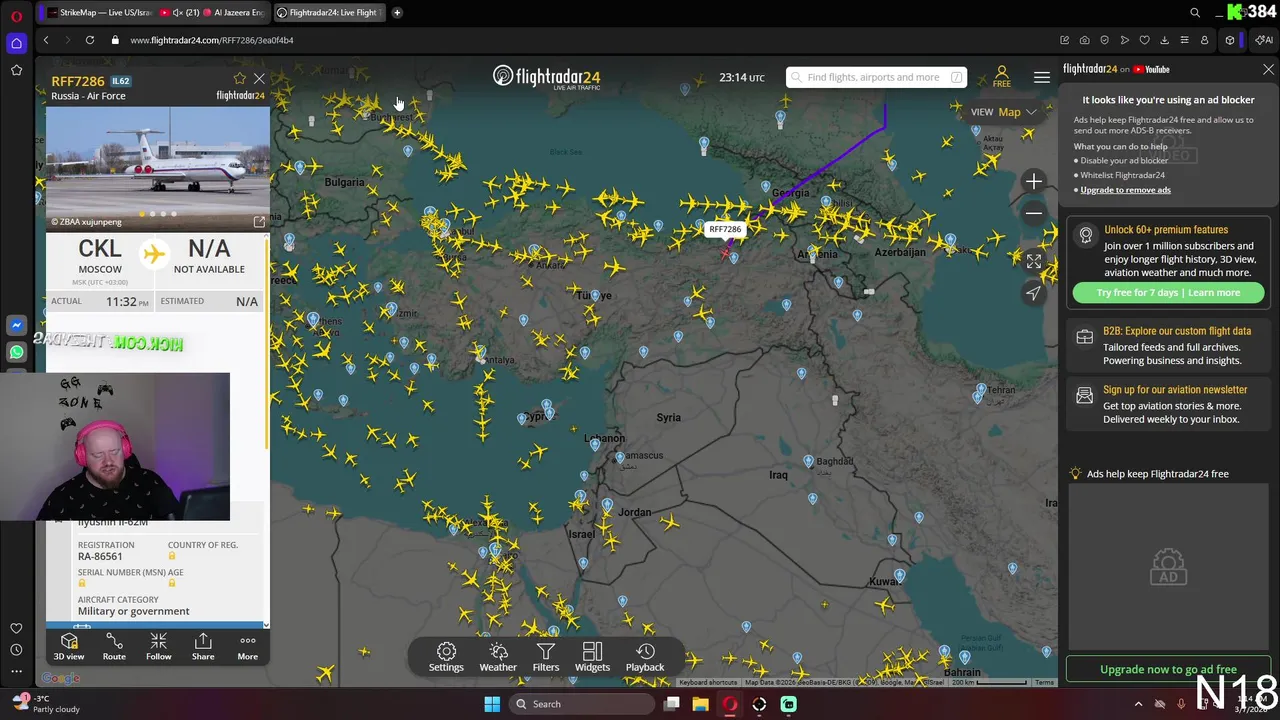
Task: Open Windows Start menu
Action: 492,704
